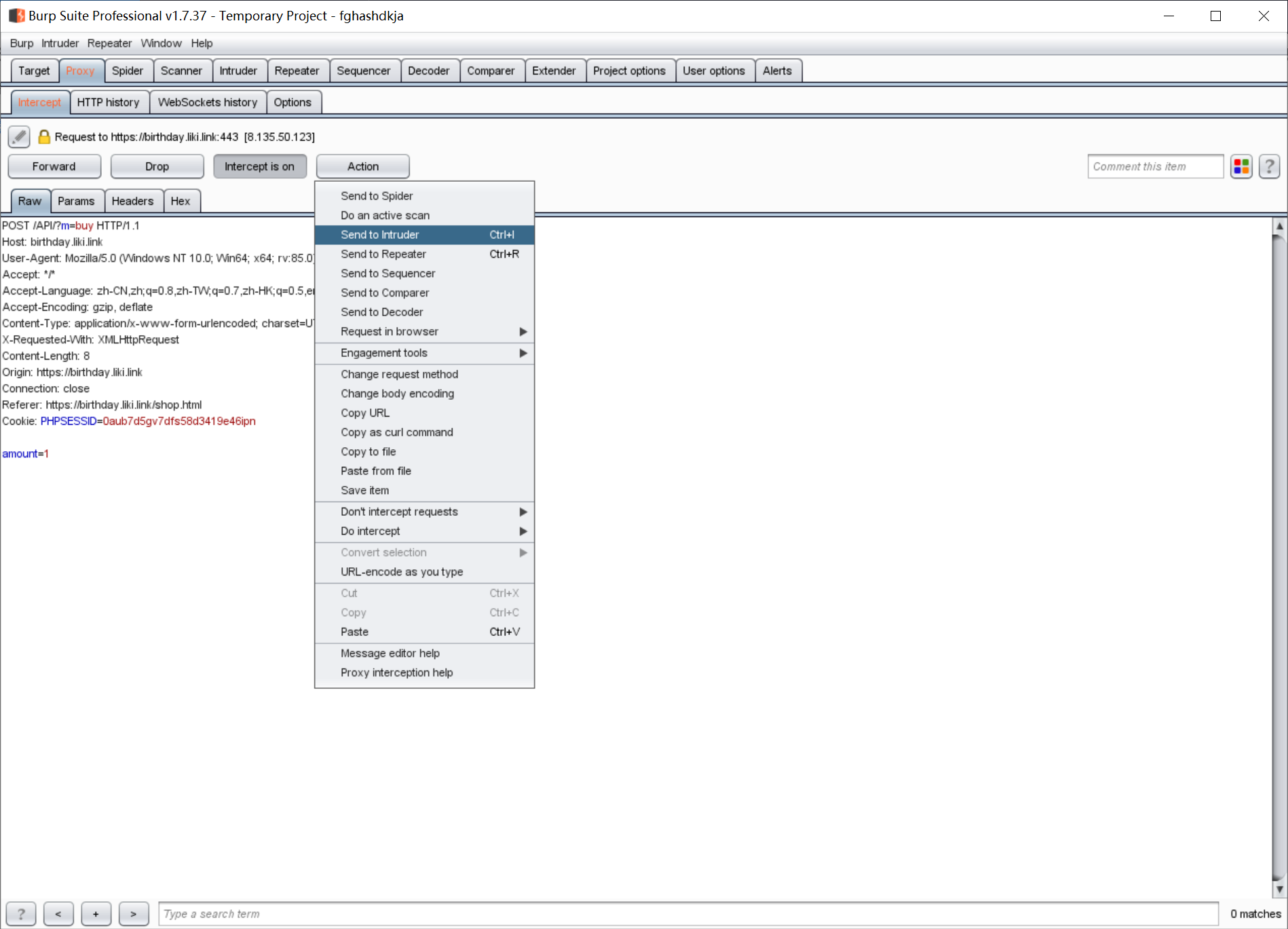The image size is (1288, 929).
Task: Select Send to Decoder
Action: 425,312
